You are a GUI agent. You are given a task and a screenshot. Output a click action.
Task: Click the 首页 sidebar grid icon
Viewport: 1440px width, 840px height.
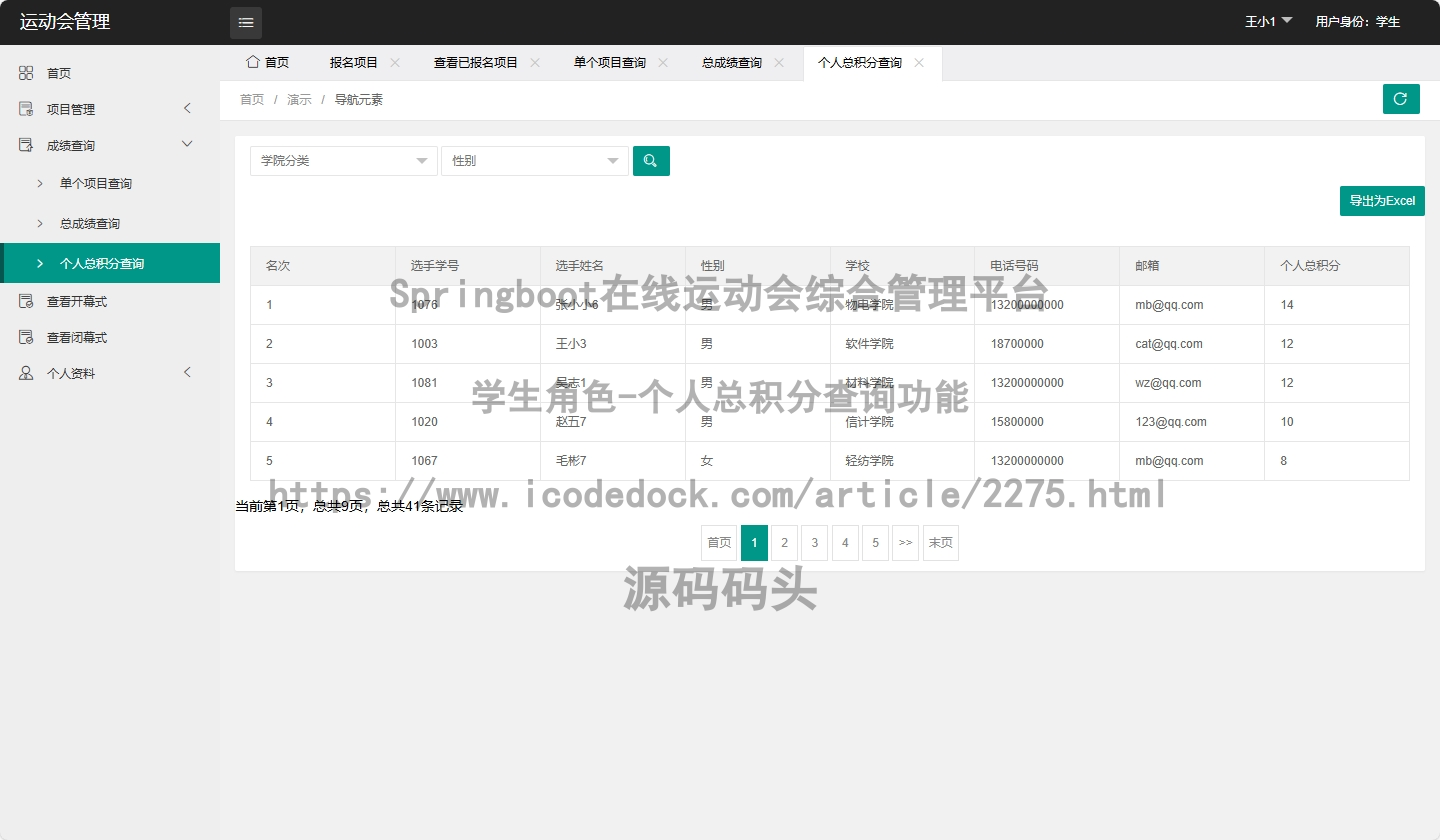(x=26, y=73)
